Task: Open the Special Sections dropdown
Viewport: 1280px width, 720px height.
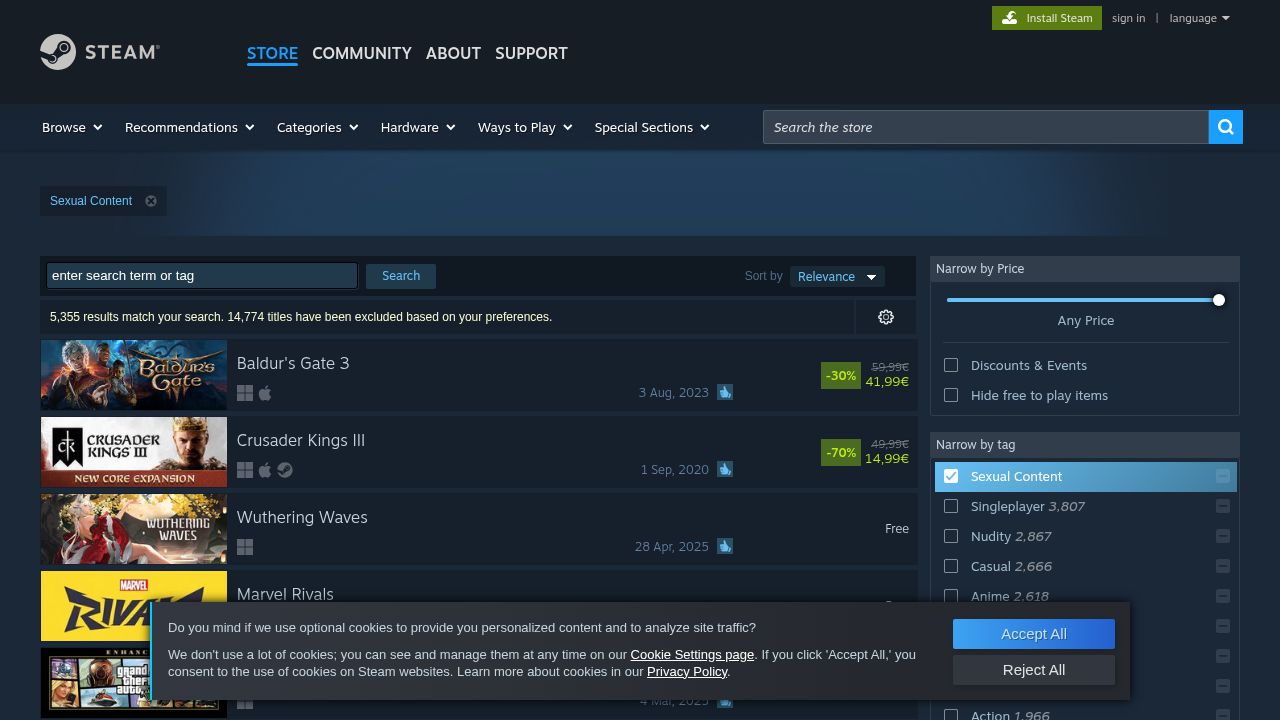Action: [652, 127]
